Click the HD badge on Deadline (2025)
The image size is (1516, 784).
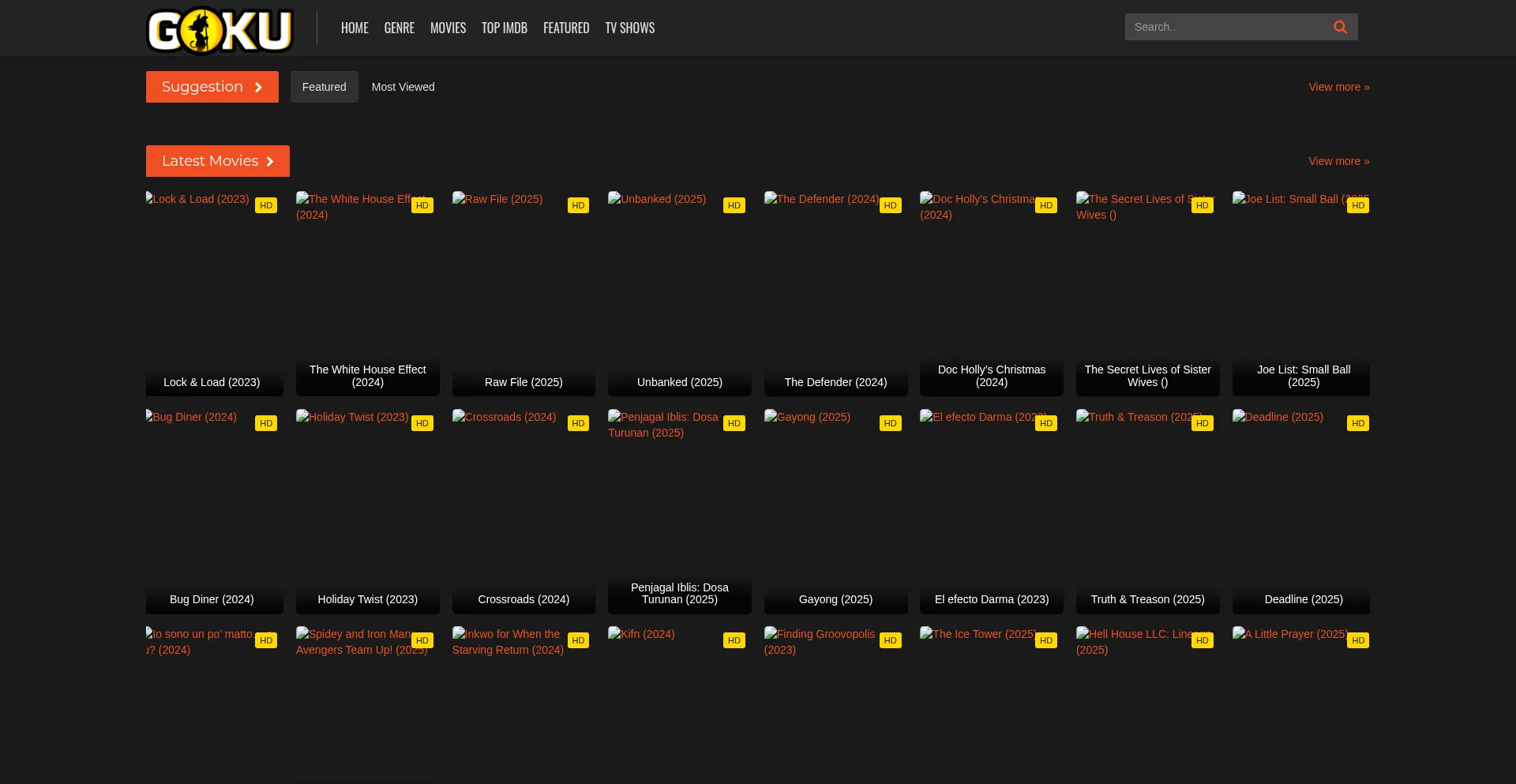[x=1357, y=423]
